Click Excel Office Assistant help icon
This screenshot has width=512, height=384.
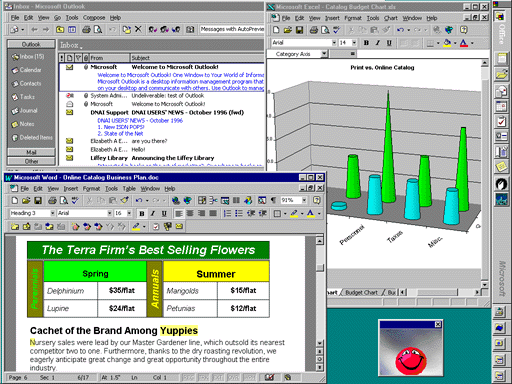point(464,30)
